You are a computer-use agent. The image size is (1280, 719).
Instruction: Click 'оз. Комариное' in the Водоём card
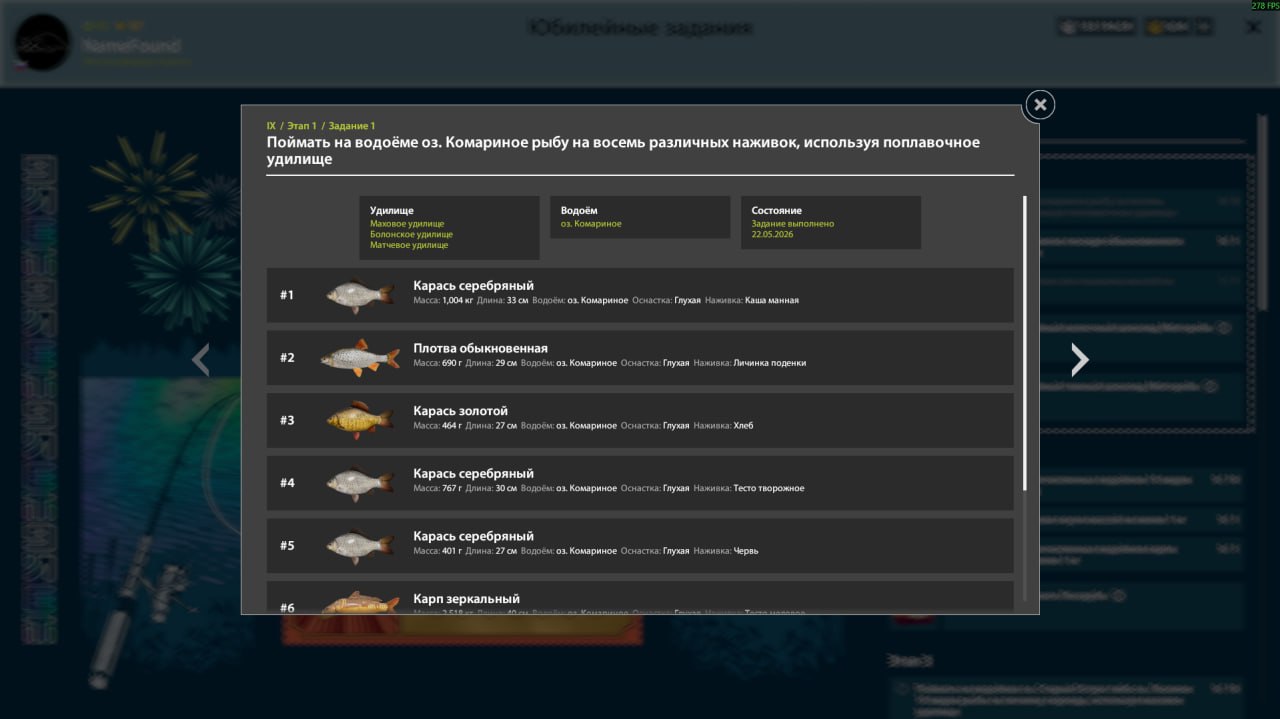pyautogui.click(x=591, y=224)
